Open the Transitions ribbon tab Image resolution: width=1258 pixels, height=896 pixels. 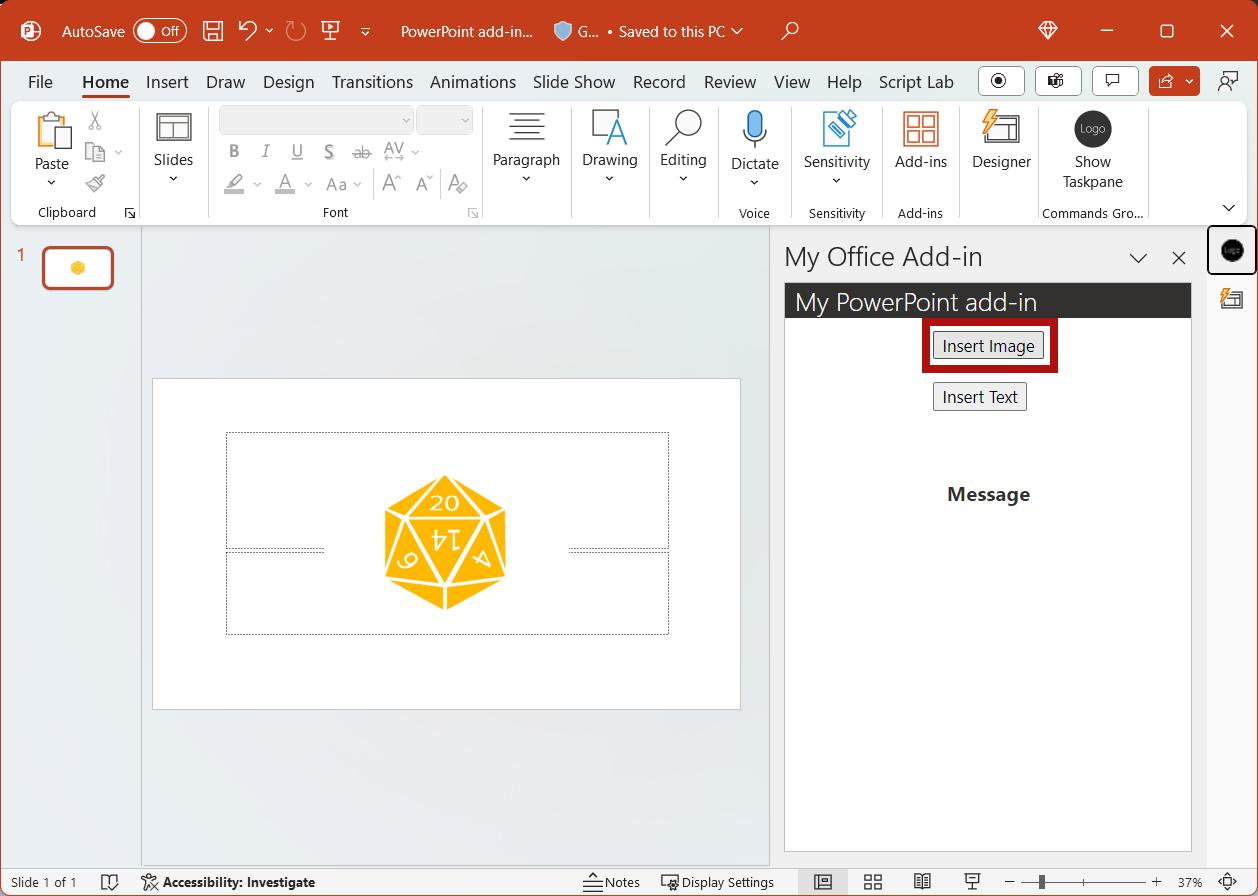[372, 82]
